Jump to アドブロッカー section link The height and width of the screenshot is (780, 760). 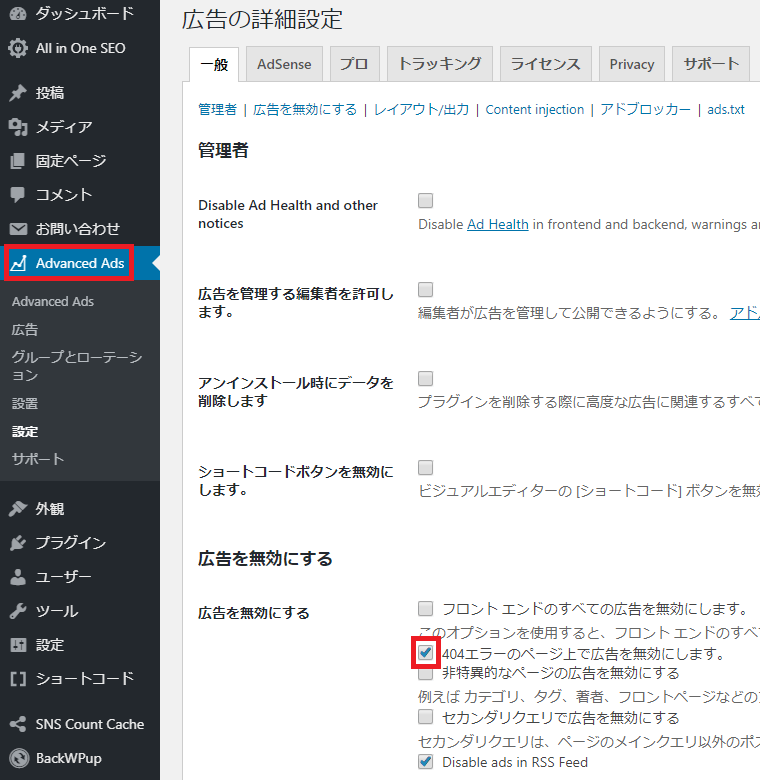(x=646, y=109)
